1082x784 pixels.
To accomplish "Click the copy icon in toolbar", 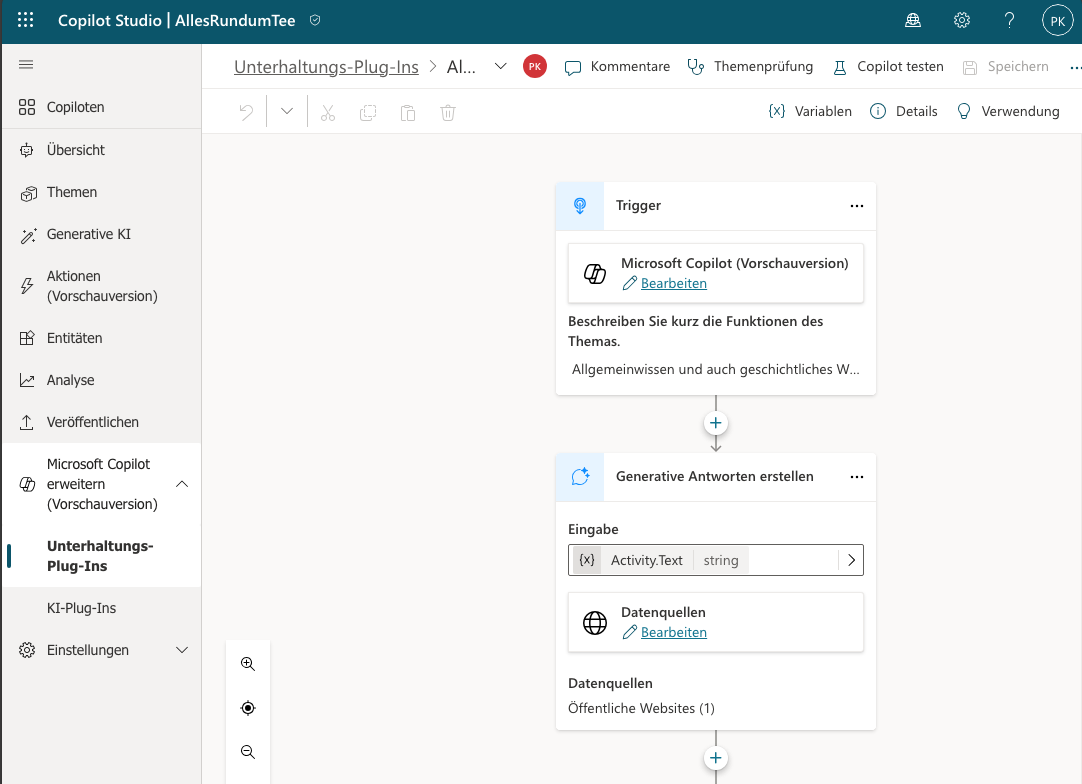I will [368, 112].
